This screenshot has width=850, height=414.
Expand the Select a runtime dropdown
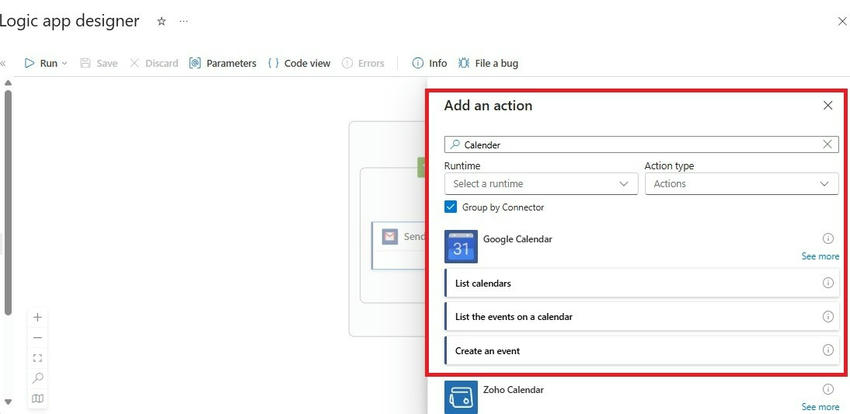tap(541, 184)
